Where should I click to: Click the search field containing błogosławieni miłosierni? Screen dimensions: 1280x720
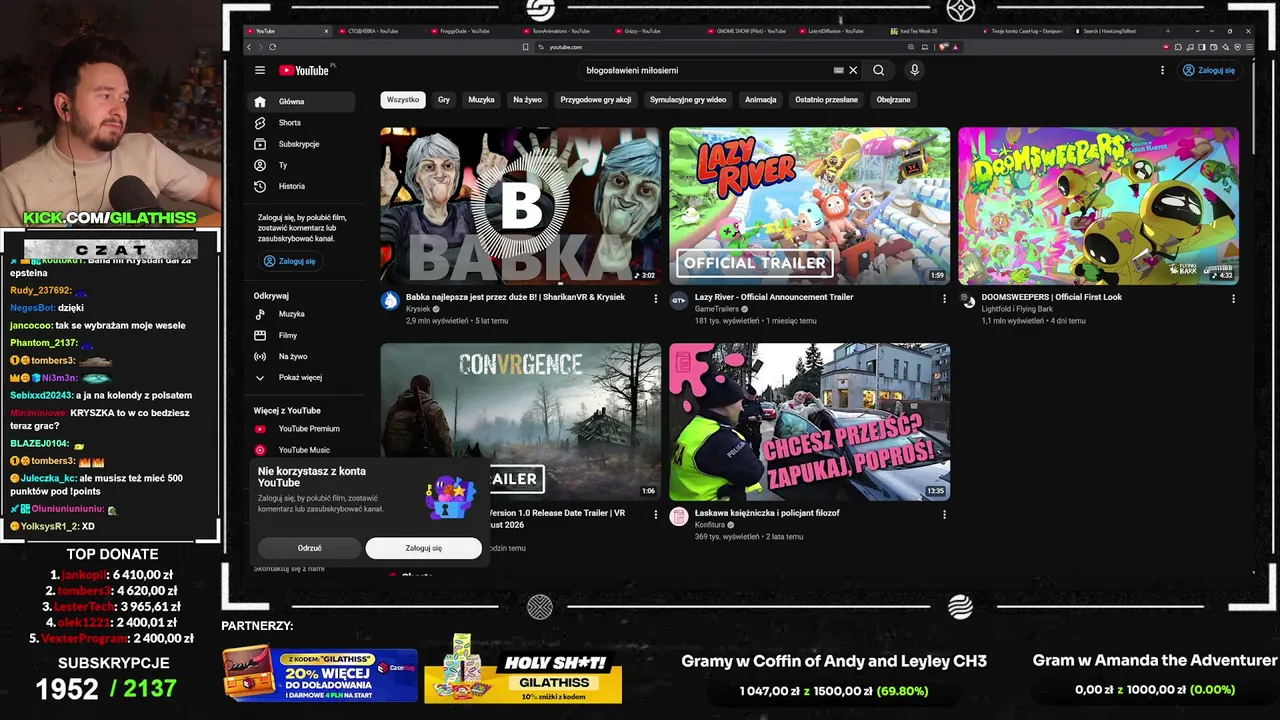point(706,70)
